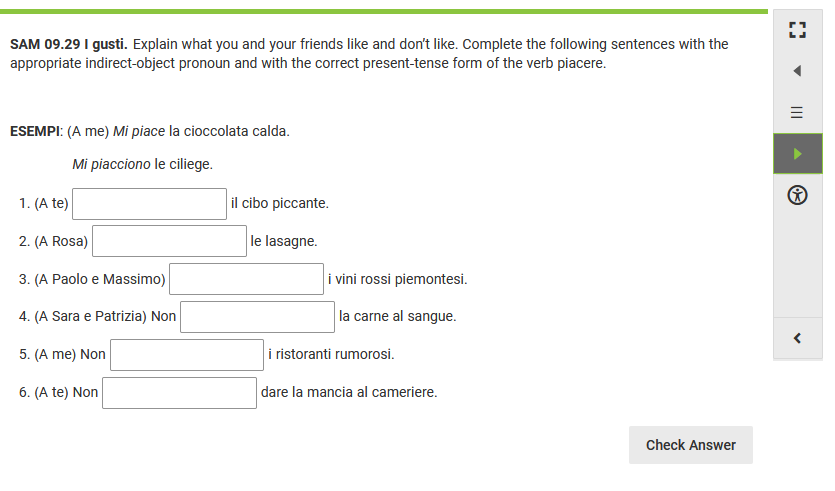This screenshot has width=835, height=491.
Task: Open the hamburger list menu icon
Action: pyautogui.click(x=797, y=112)
